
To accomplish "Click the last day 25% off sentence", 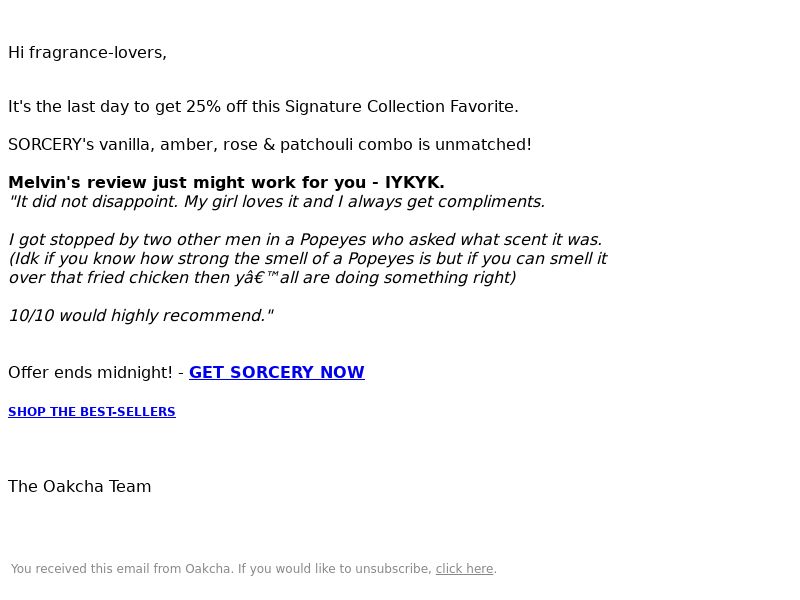I will [x=263, y=106].
